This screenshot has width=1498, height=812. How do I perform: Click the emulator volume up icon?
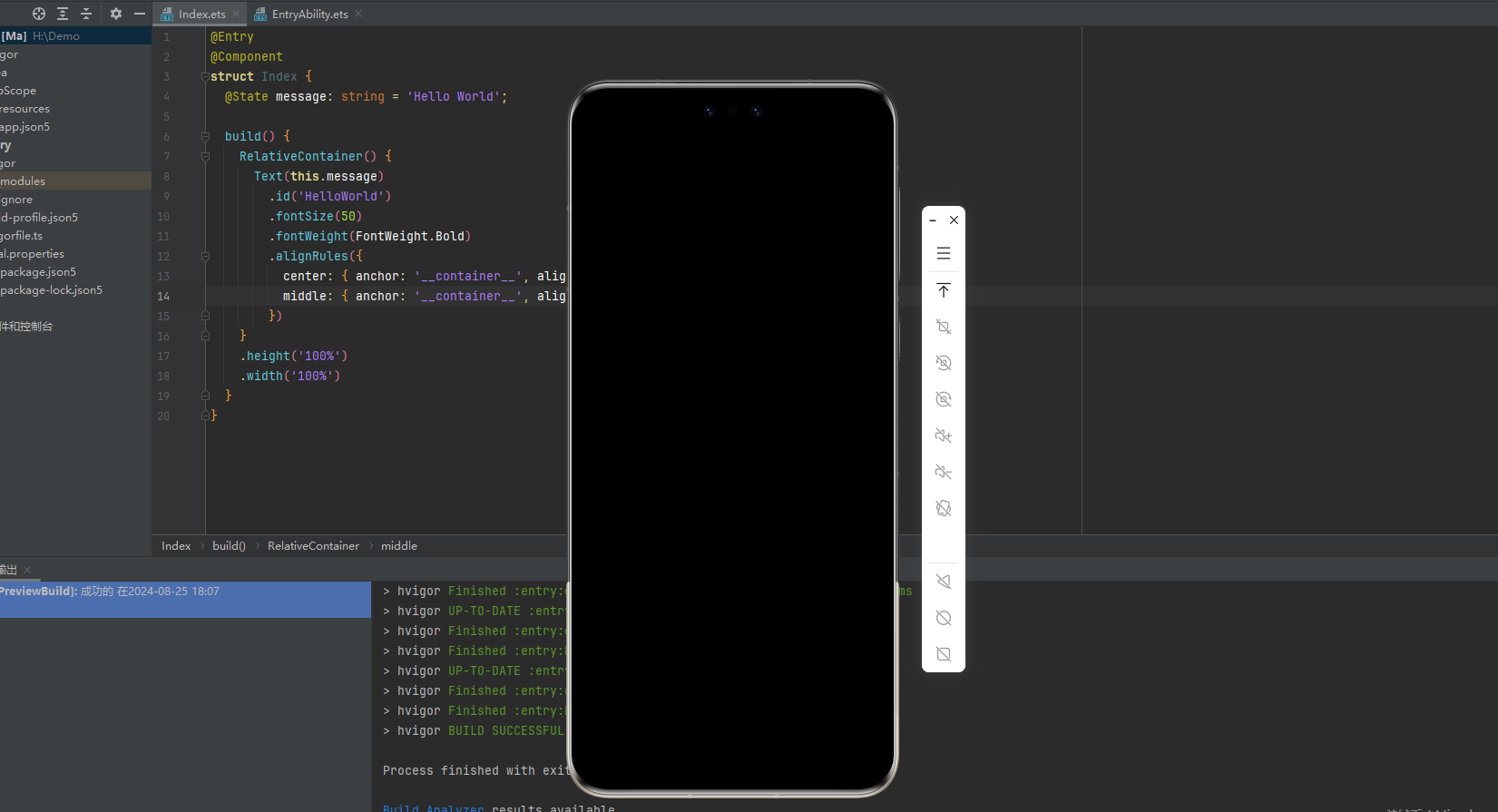944,435
